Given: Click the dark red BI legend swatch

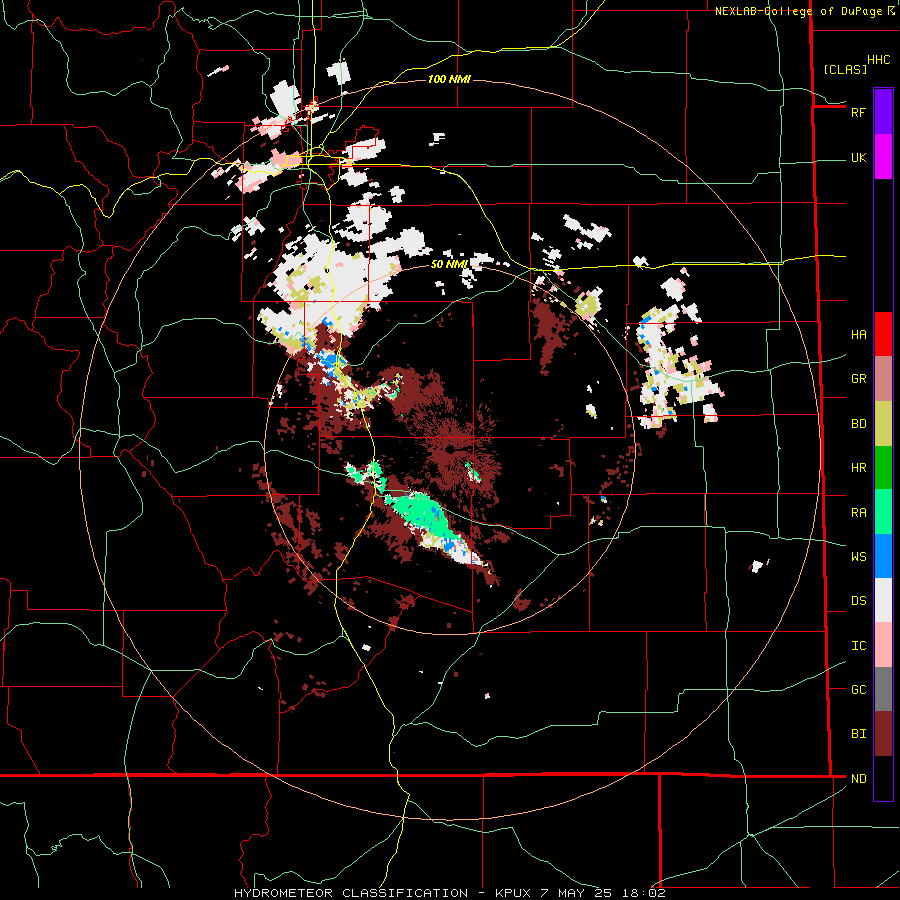Looking at the screenshot, I should (x=883, y=734).
